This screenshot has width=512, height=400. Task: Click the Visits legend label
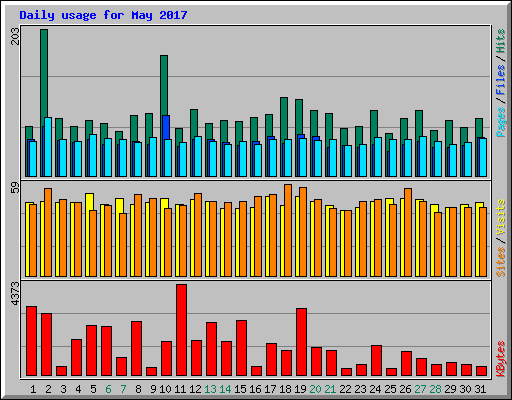tap(500, 217)
